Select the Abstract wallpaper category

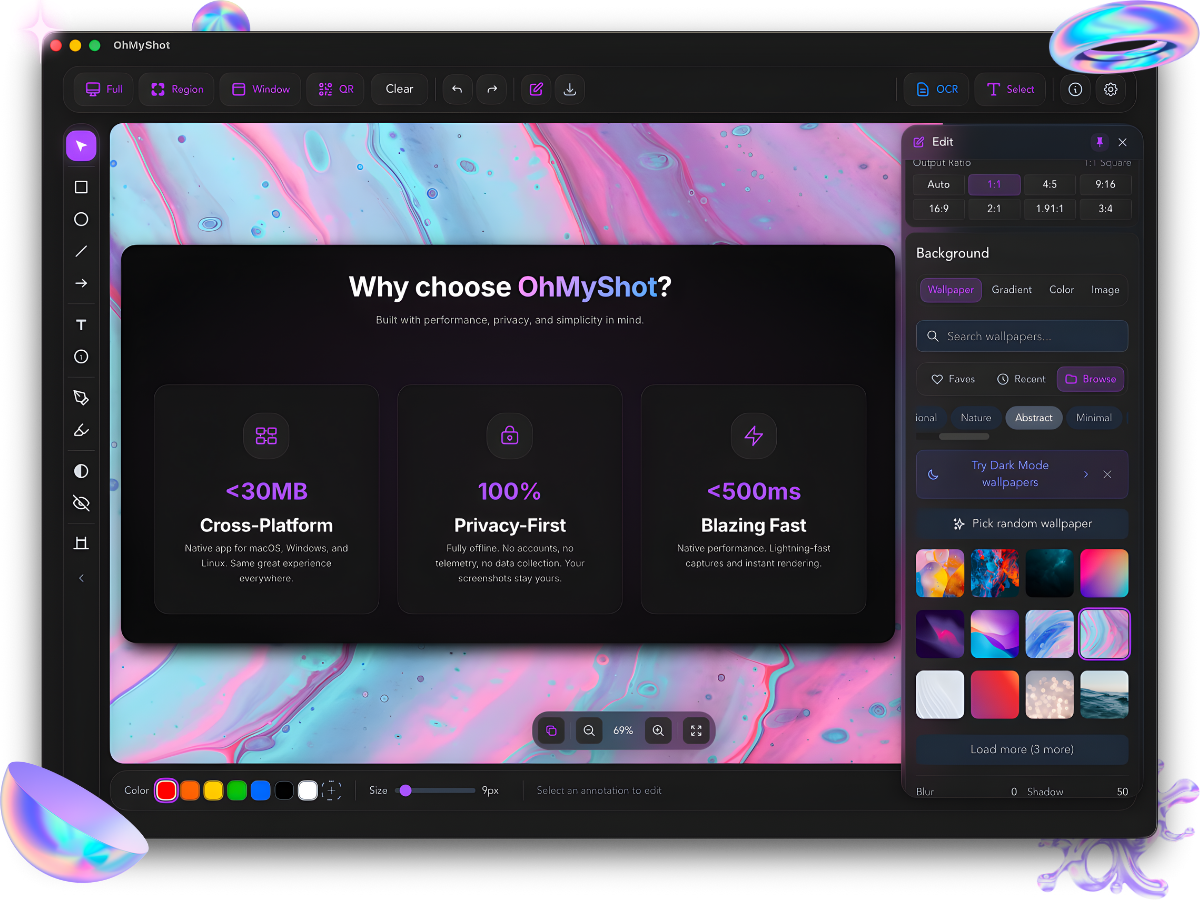click(x=1033, y=417)
